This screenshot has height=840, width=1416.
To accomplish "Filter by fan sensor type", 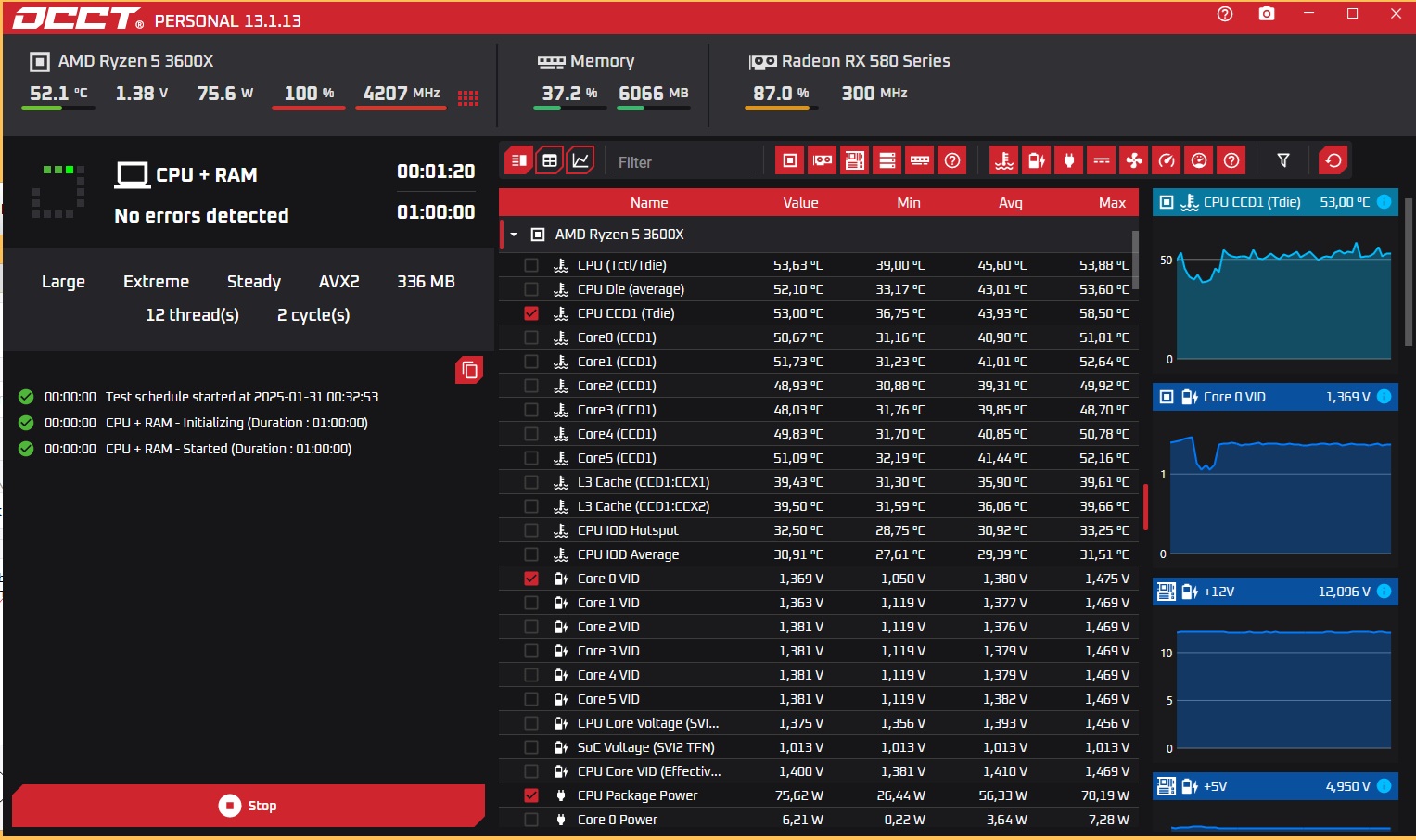I will (x=1134, y=160).
